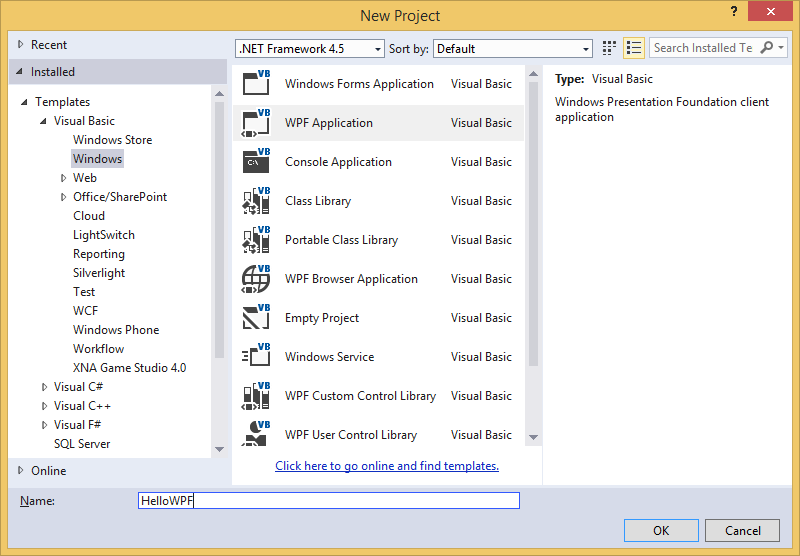The width and height of the screenshot is (800, 556).
Task: Click OK to create the project
Action: [x=661, y=530]
